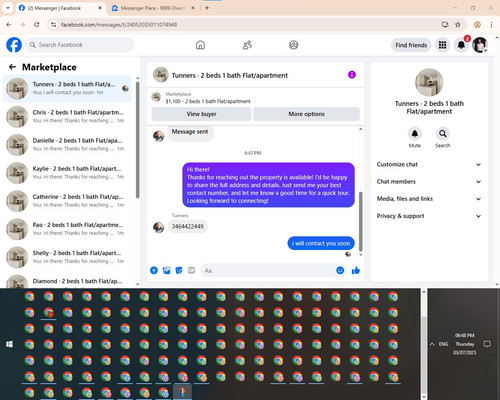Open the profile circle icon in navigation
This screenshot has height=400, width=500.
(294, 45)
